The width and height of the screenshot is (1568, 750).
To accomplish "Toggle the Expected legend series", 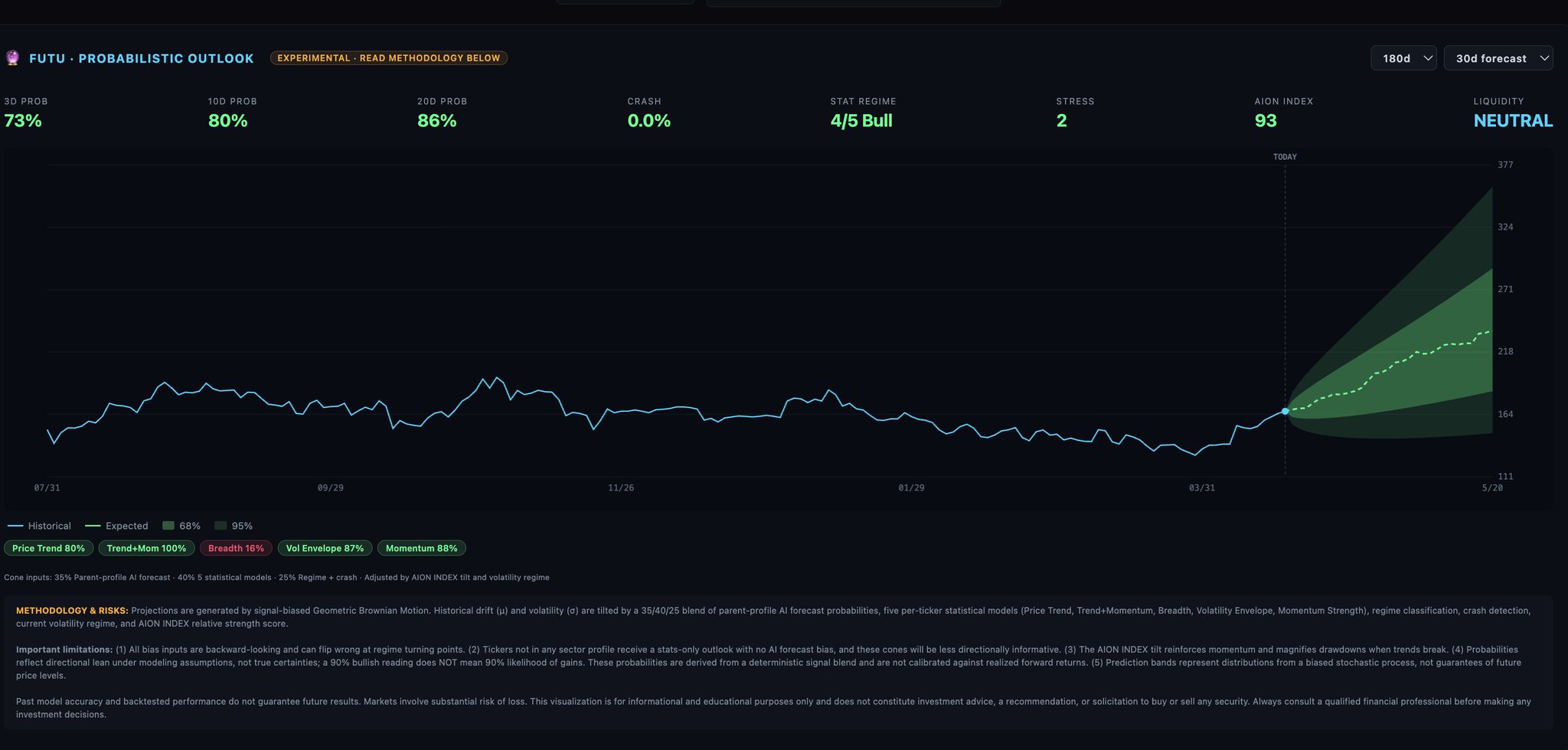I will (x=116, y=526).
